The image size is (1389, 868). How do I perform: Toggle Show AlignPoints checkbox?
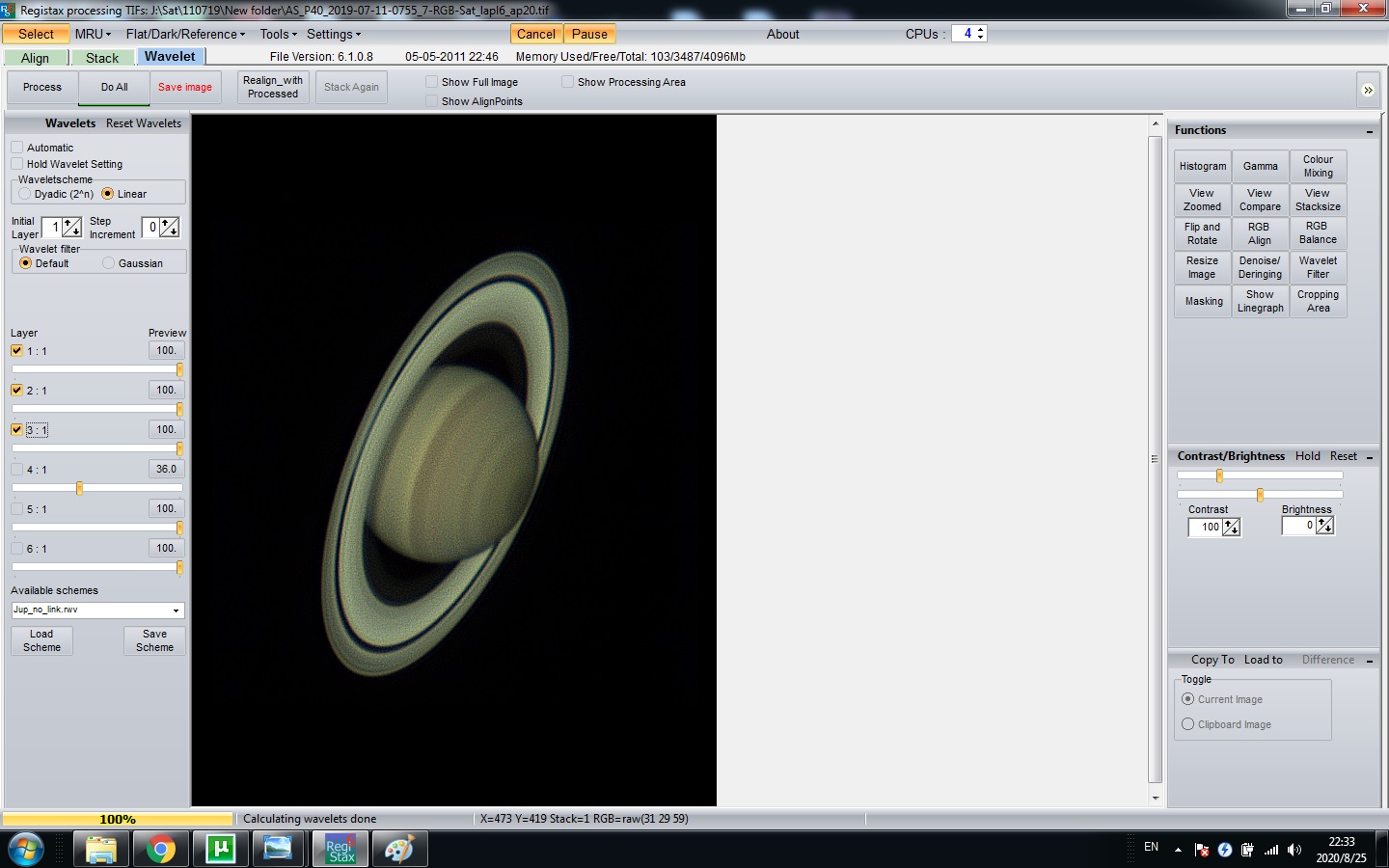tap(432, 101)
